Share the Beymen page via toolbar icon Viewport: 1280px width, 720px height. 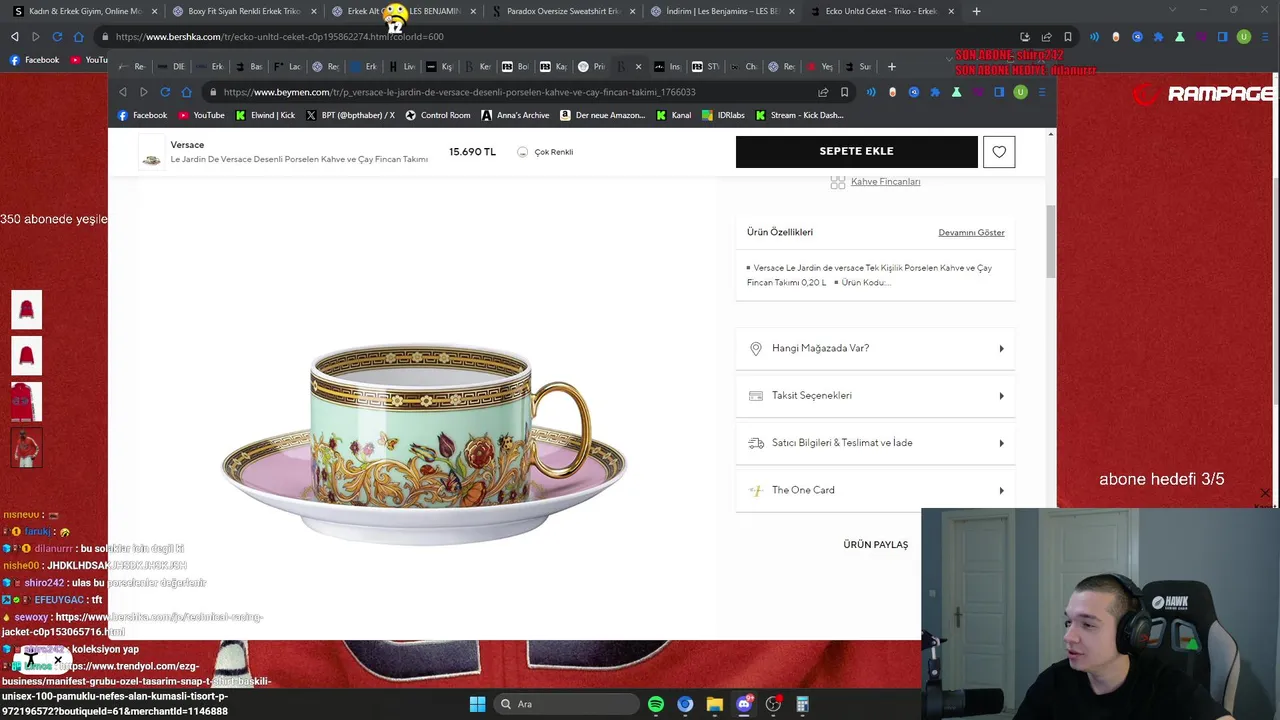click(823, 92)
